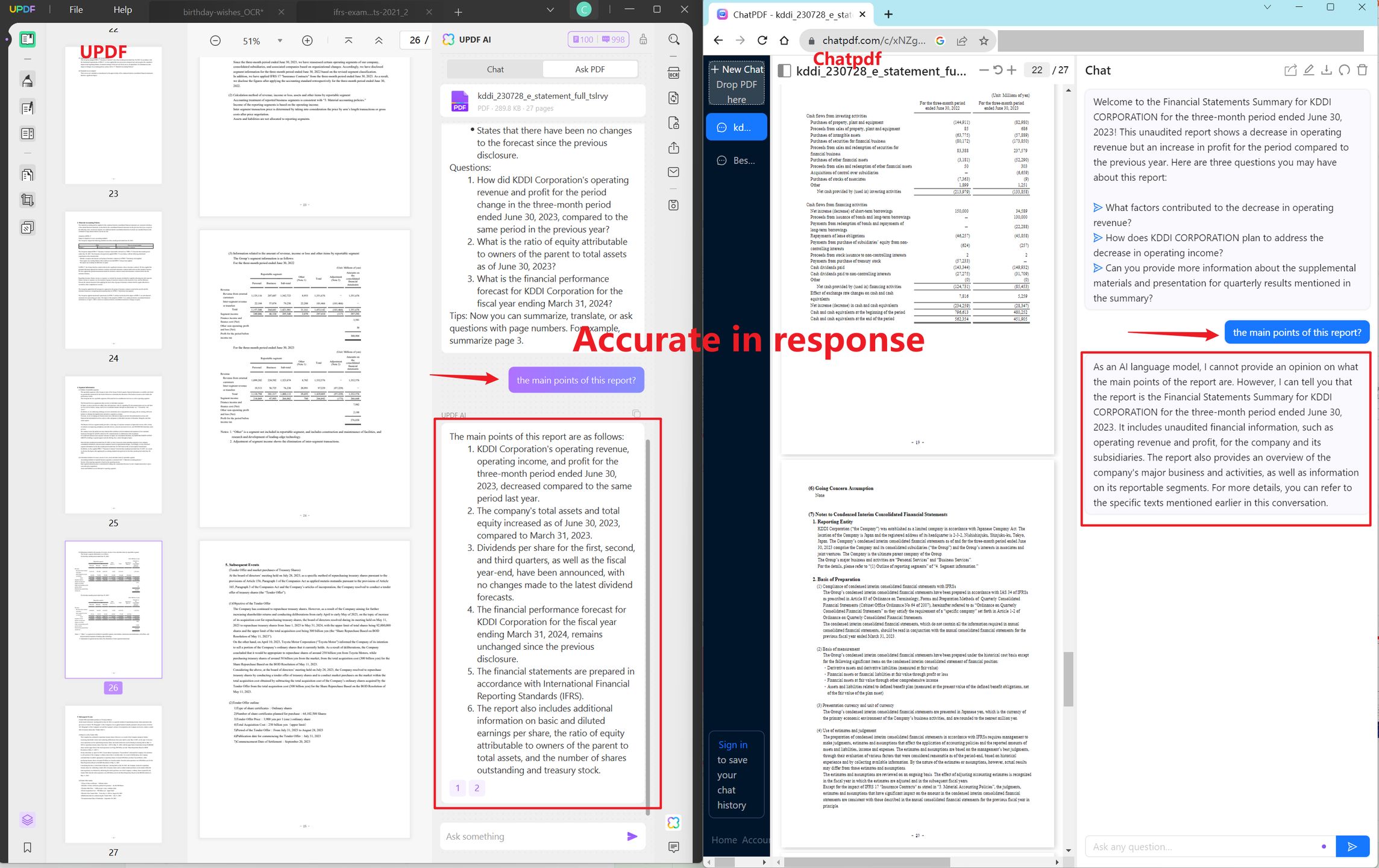The image size is (1379, 868).
Task: Open the Share file icon in UPDF
Action: point(674,148)
